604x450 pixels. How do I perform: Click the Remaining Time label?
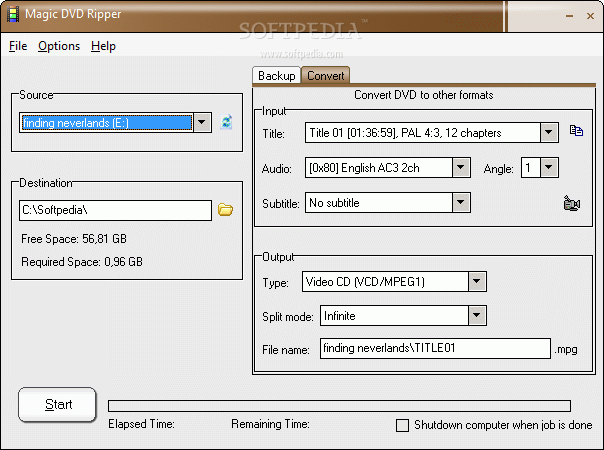270,424
